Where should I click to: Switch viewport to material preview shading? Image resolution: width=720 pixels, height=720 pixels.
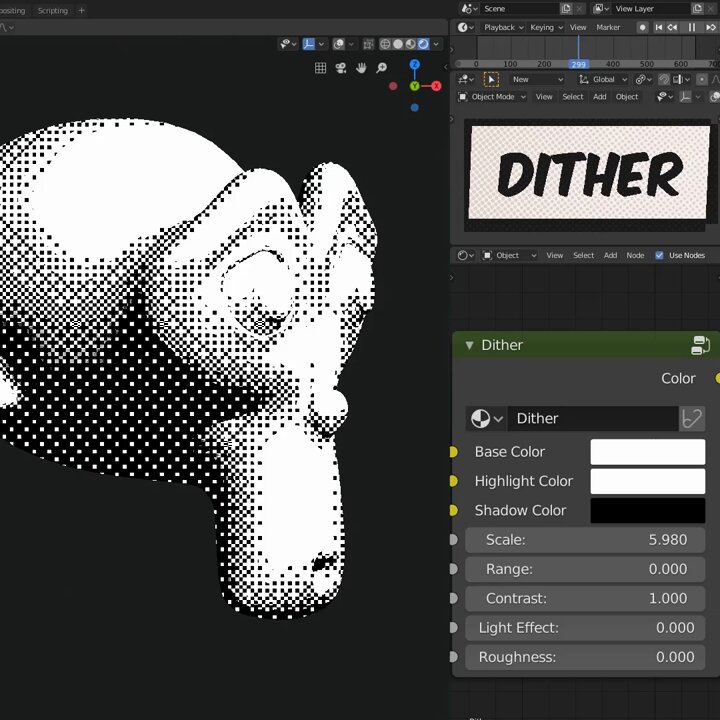[411, 44]
